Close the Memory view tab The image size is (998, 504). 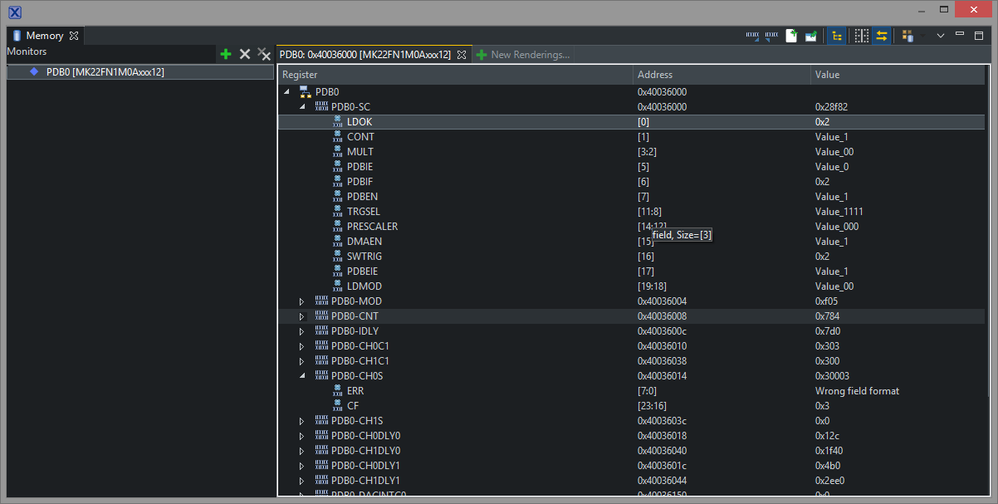[74, 36]
